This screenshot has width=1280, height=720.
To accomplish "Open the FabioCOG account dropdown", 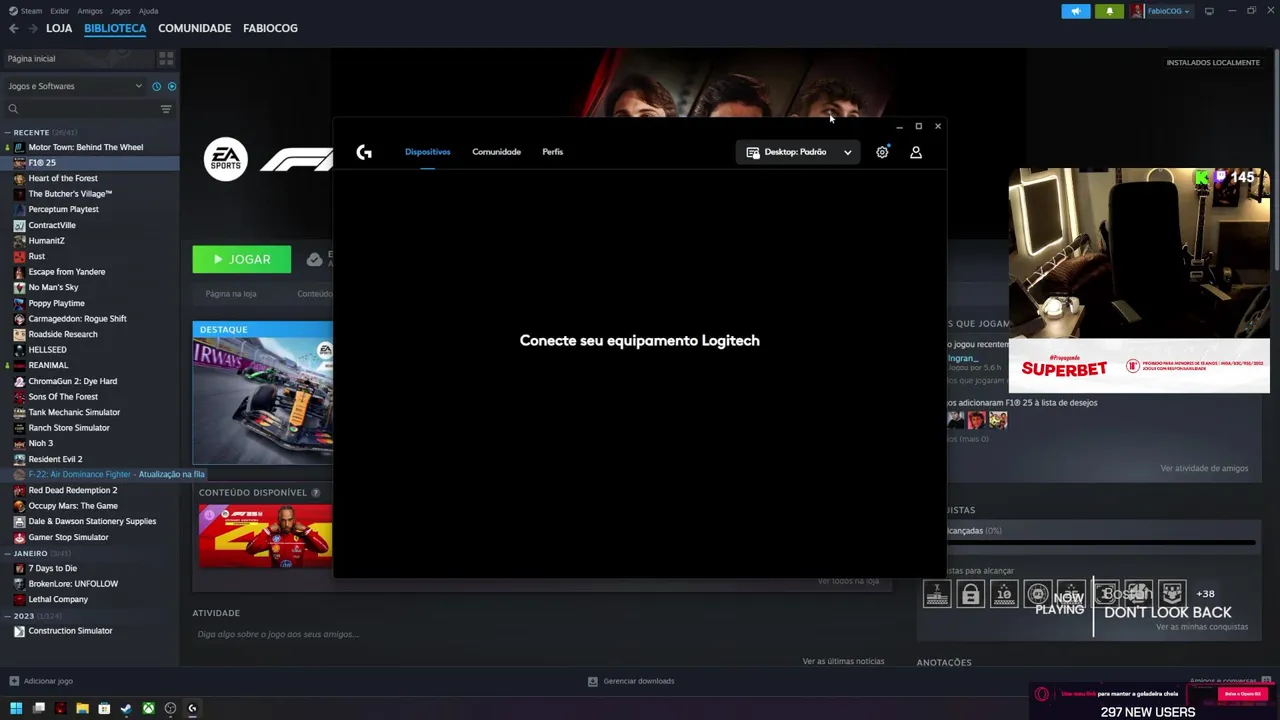I will [x=1160, y=11].
